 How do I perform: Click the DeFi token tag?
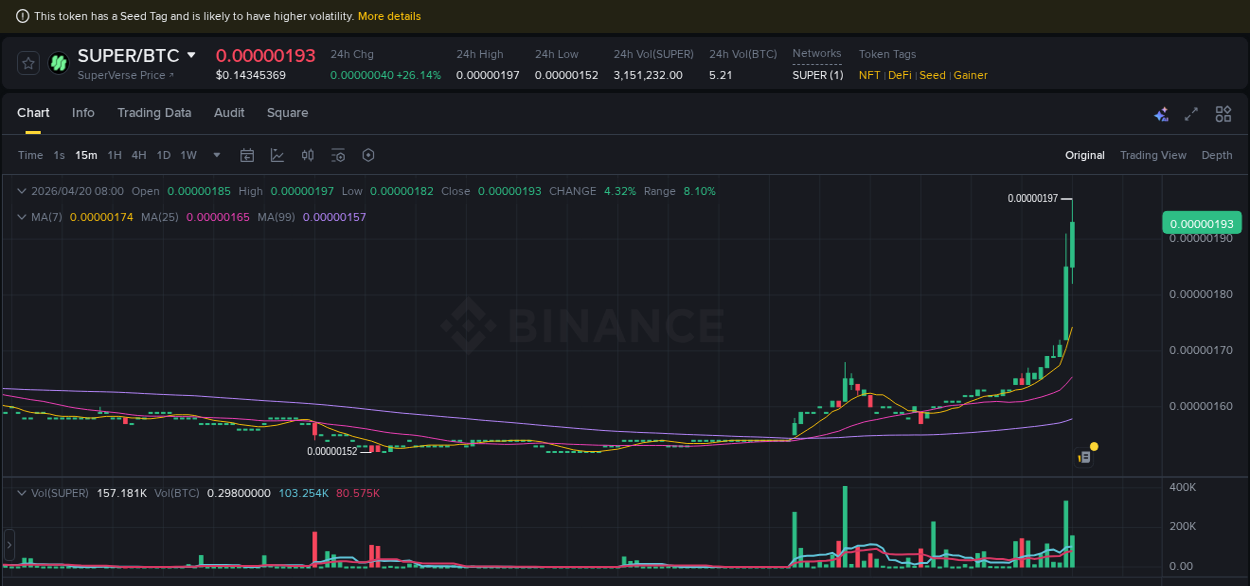point(900,75)
